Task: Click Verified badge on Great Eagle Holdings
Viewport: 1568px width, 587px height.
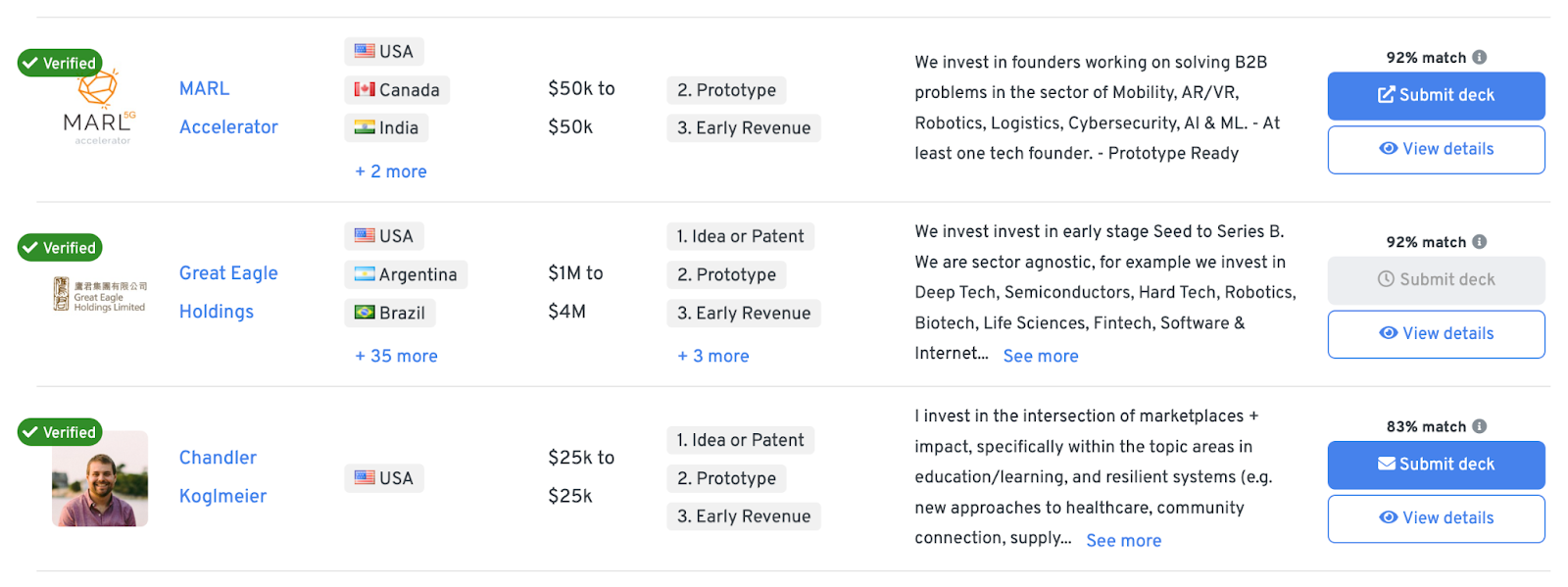Action: [x=60, y=248]
